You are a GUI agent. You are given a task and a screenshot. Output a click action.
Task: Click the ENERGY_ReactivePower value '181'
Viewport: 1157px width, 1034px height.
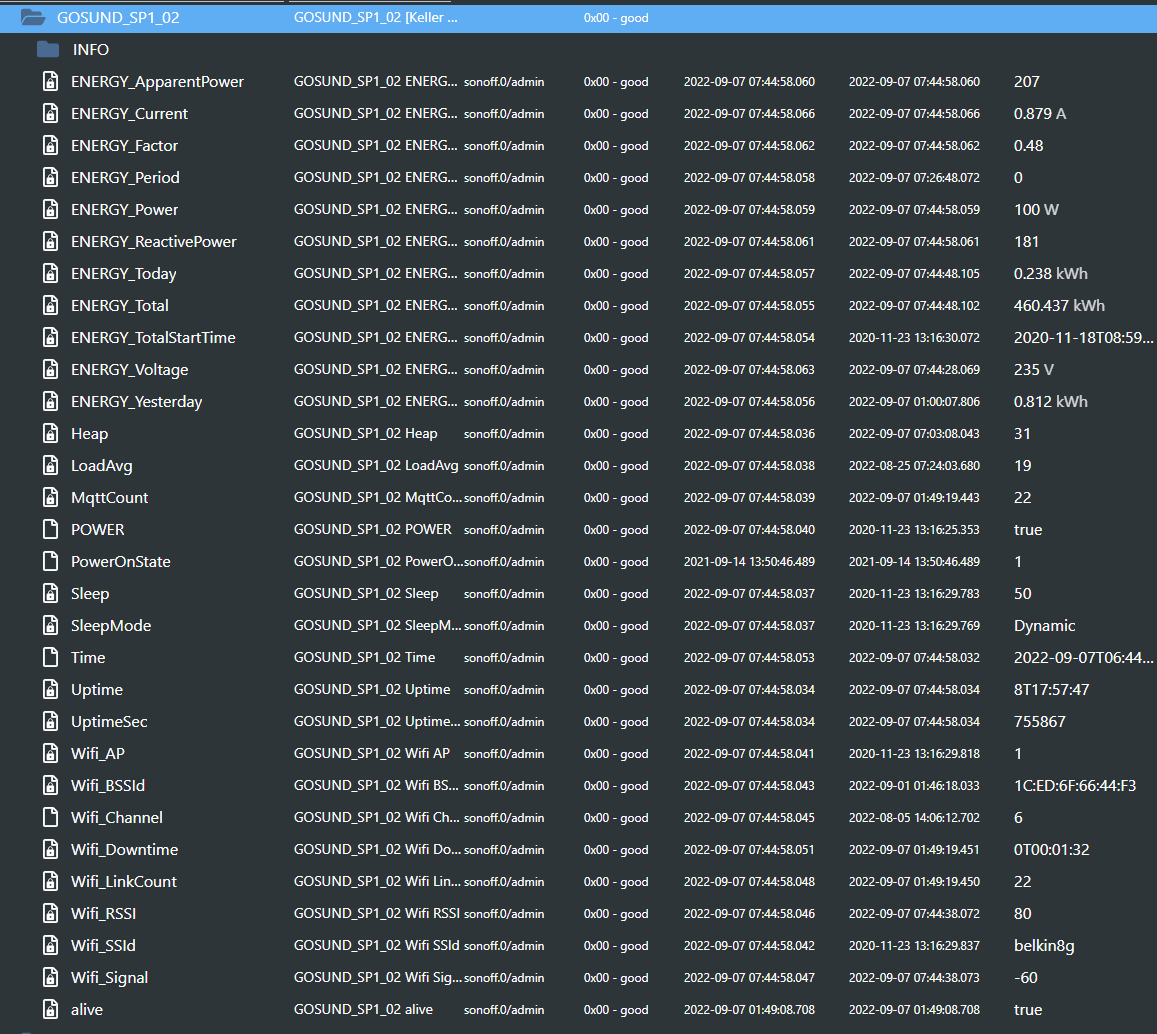click(x=1026, y=241)
